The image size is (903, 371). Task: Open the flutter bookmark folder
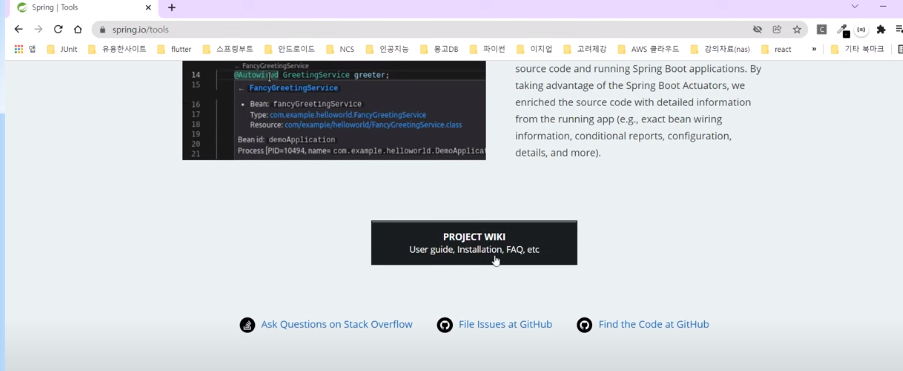[174, 49]
